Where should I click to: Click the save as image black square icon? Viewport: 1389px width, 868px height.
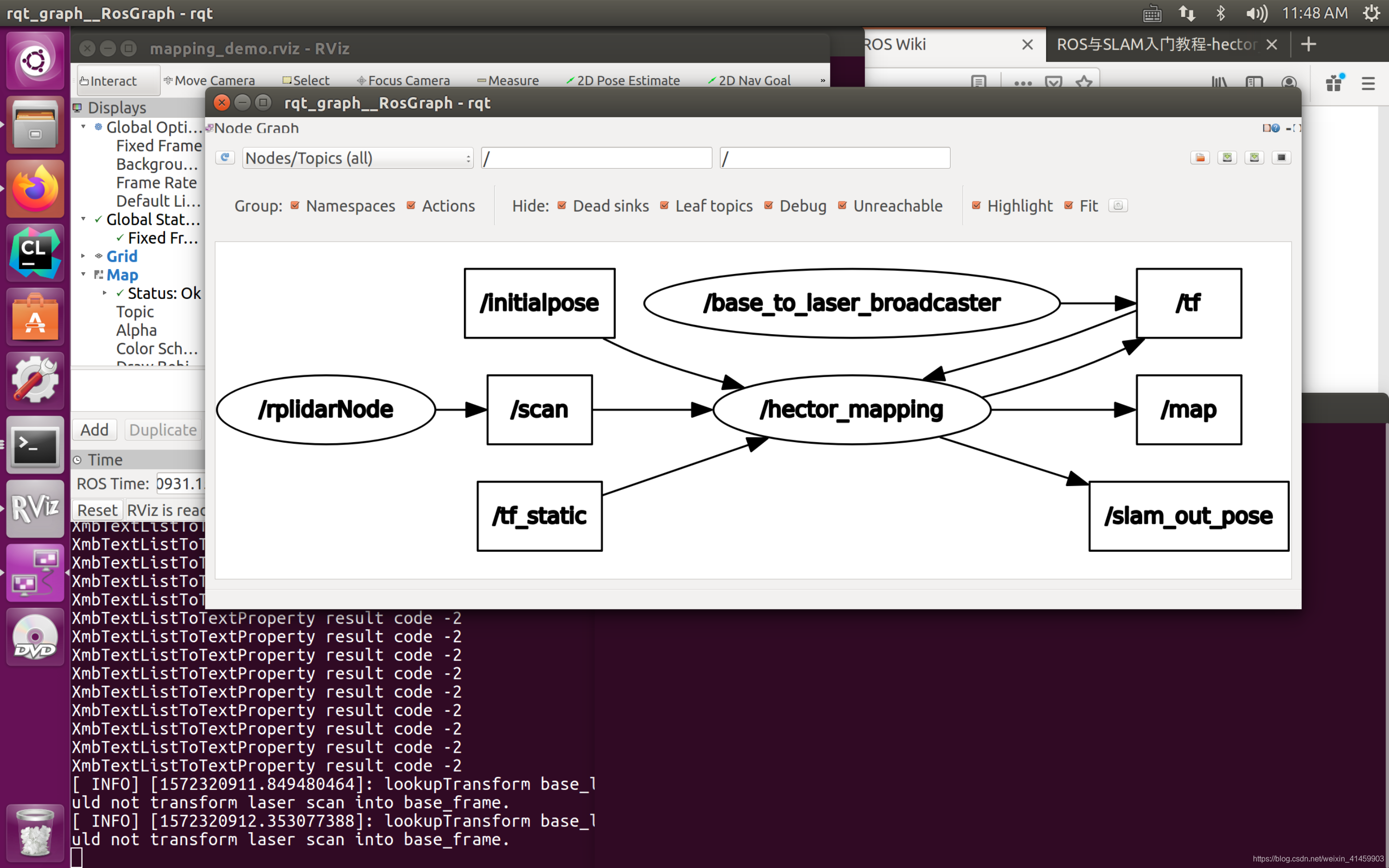coord(1281,157)
